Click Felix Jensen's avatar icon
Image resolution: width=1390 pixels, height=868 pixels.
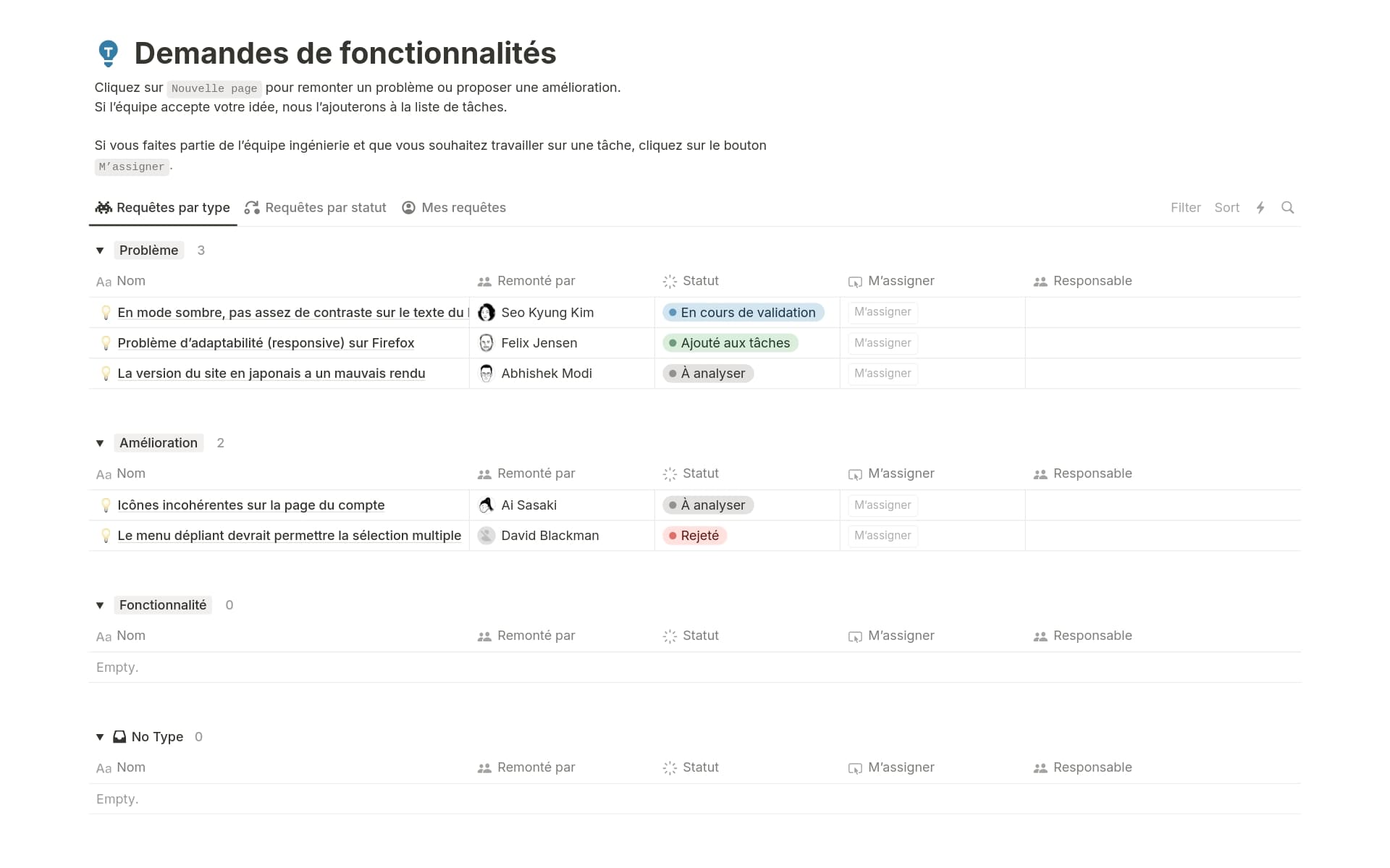pos(486,343)
